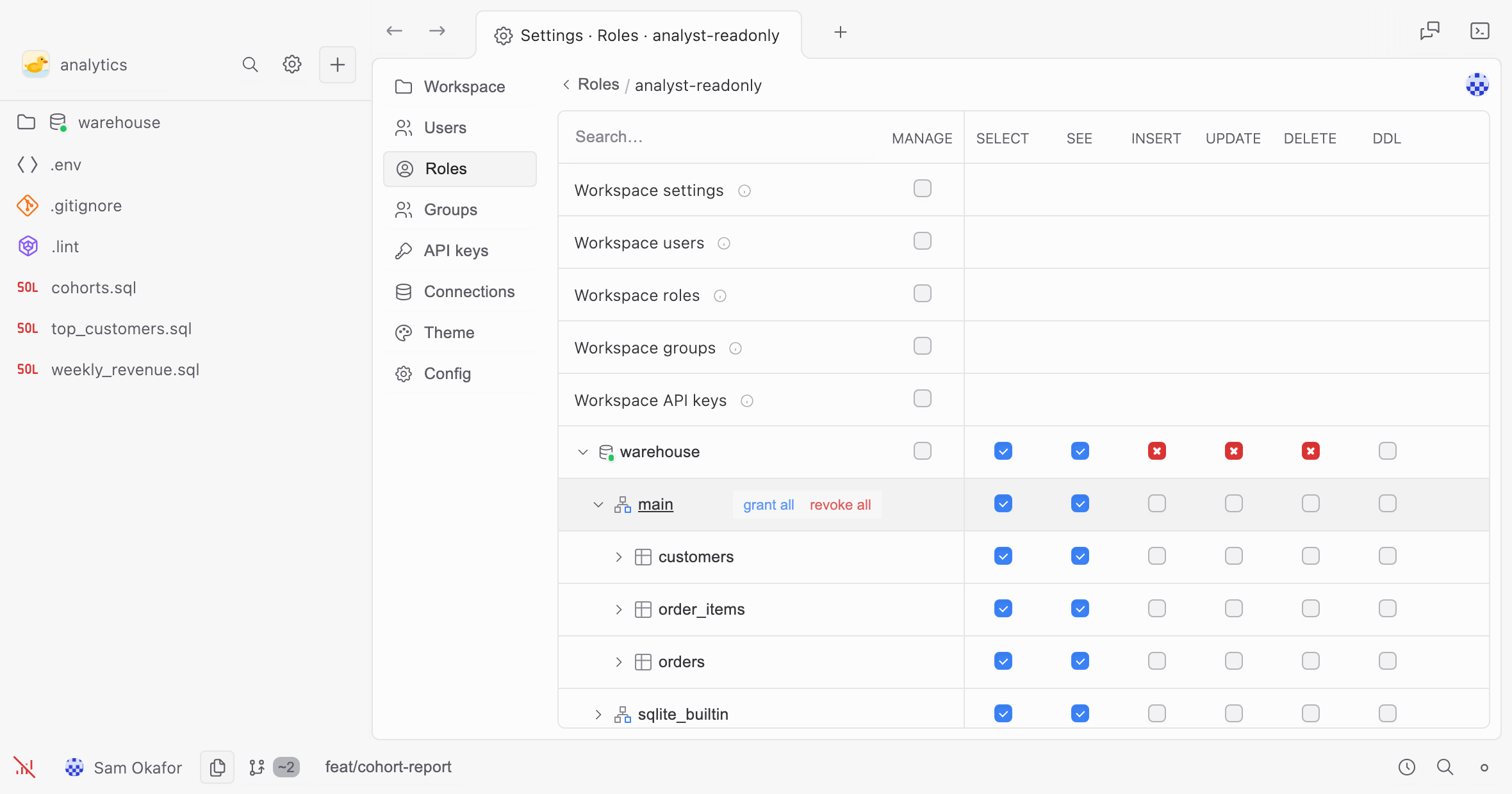The image size is (1512, 794).
Task: Click the .lint file icon
Action: (28, 247)
